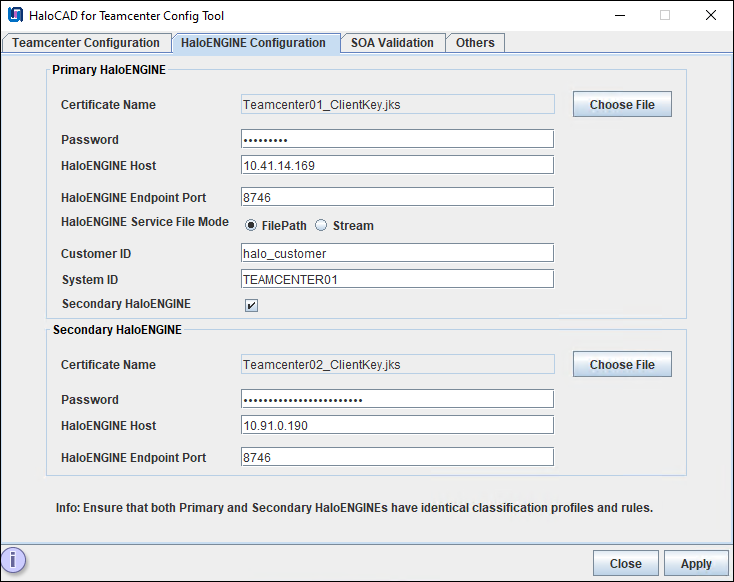Toggle the Secondary HaloENGINE checkbox
The height and width of the screenshot is (582, 734).
pos(251,305)
